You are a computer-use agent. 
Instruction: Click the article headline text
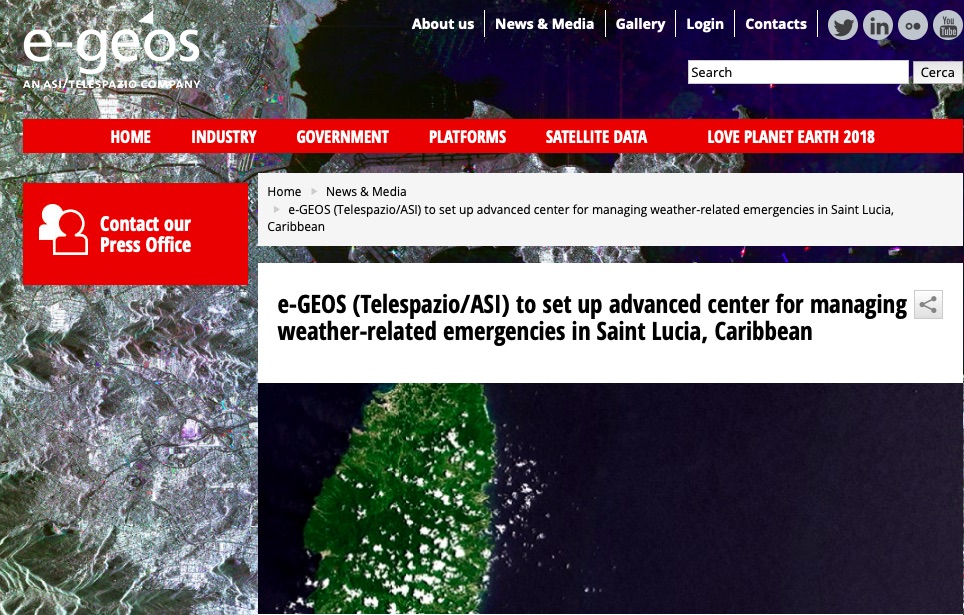point(592,317)
